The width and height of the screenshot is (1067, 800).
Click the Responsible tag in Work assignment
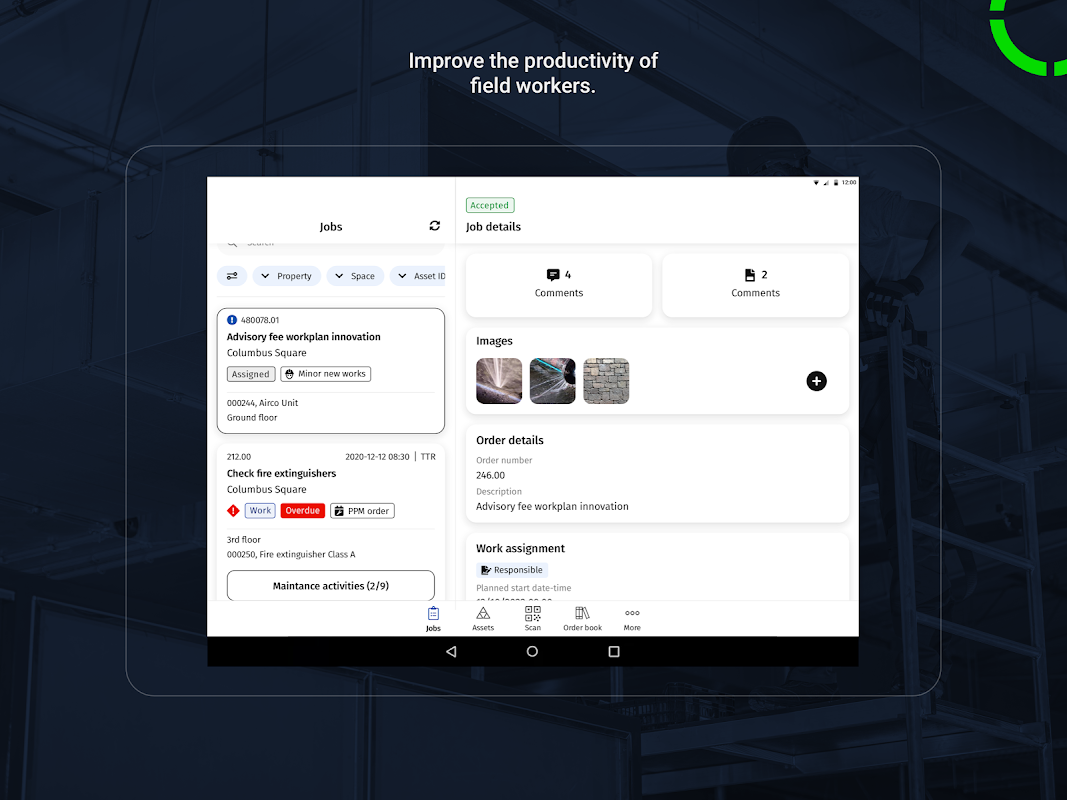(512, 570)
